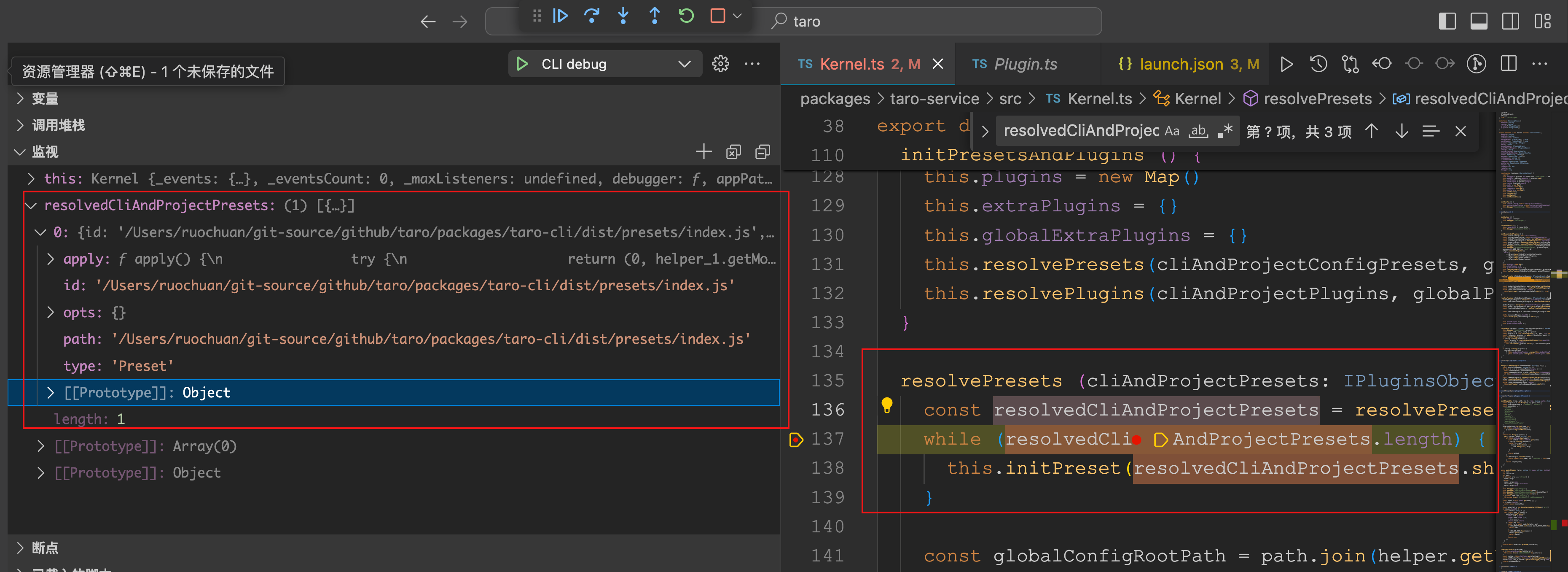Open debug view more actions menu
1568x572 pixels.
click(x=752, y=64)
